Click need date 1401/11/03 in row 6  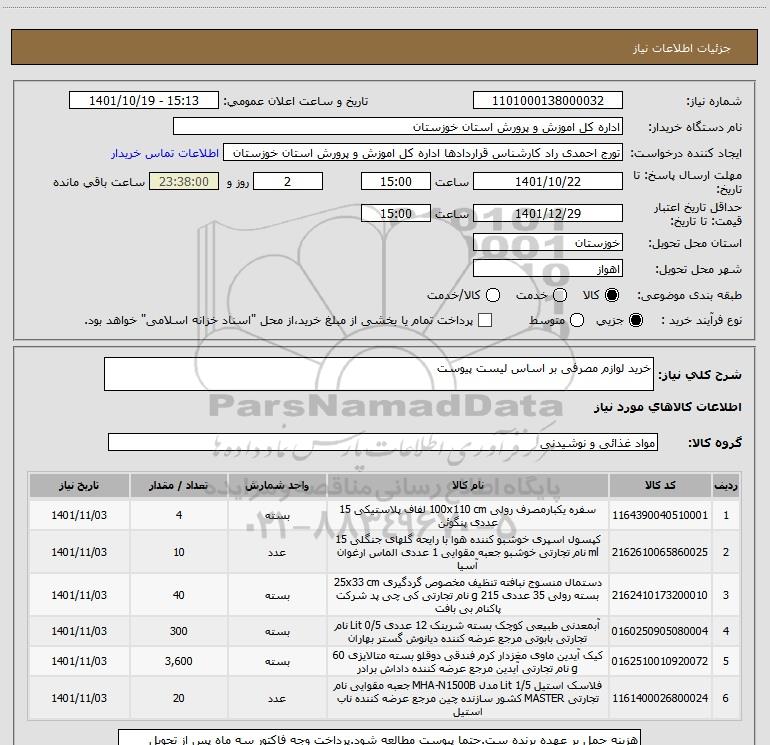79,698
